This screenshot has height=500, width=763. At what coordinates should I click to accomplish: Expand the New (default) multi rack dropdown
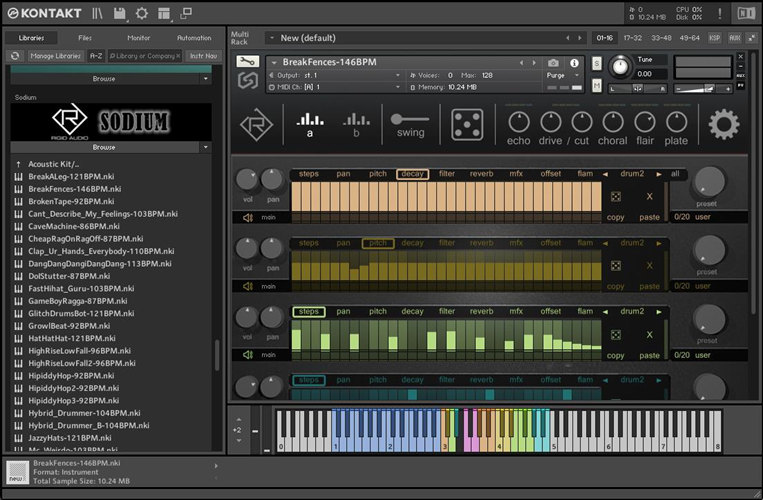pyautogui.click(x=271, y=38)
